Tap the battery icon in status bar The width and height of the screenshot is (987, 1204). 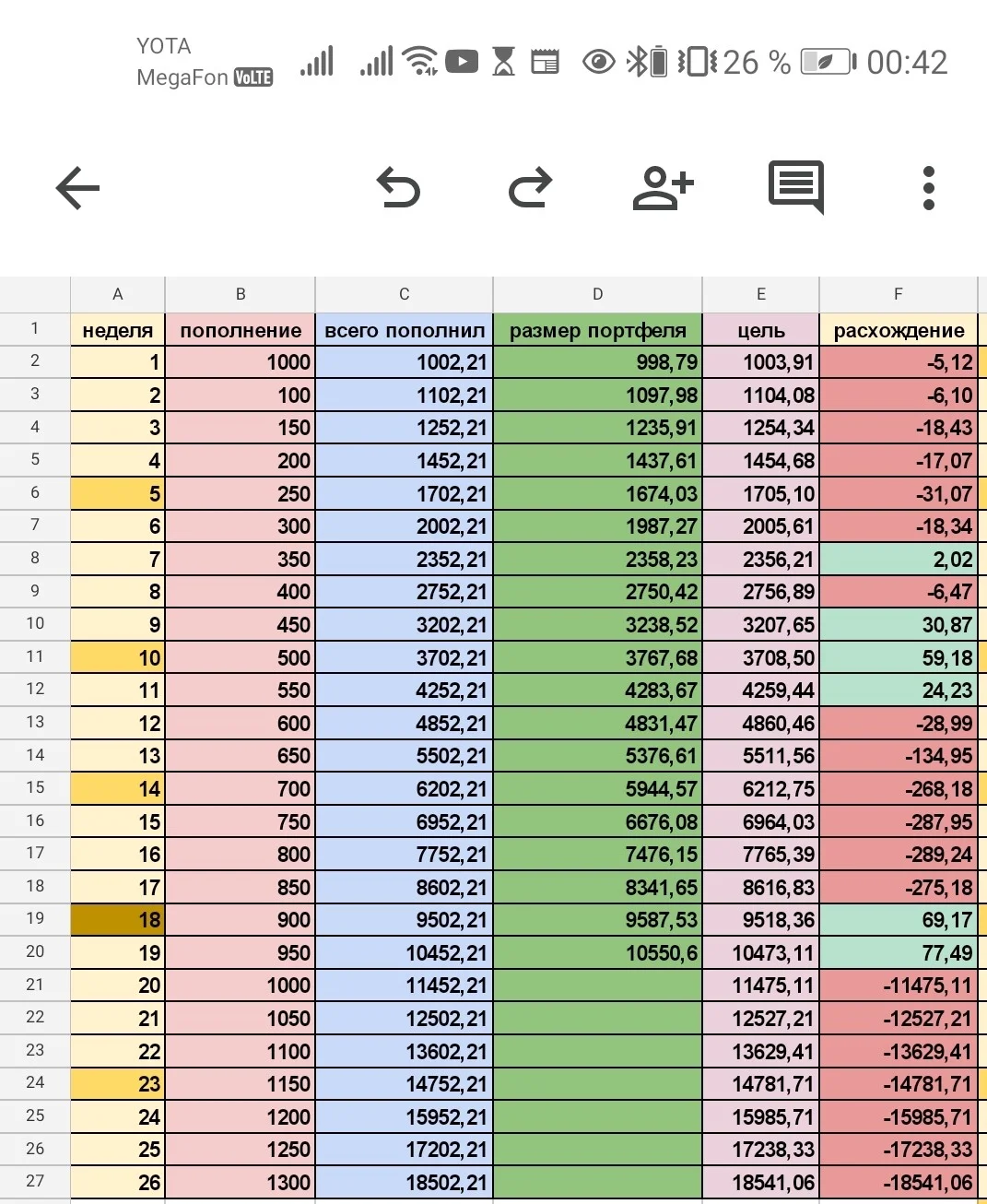click(x=828, y=62)
